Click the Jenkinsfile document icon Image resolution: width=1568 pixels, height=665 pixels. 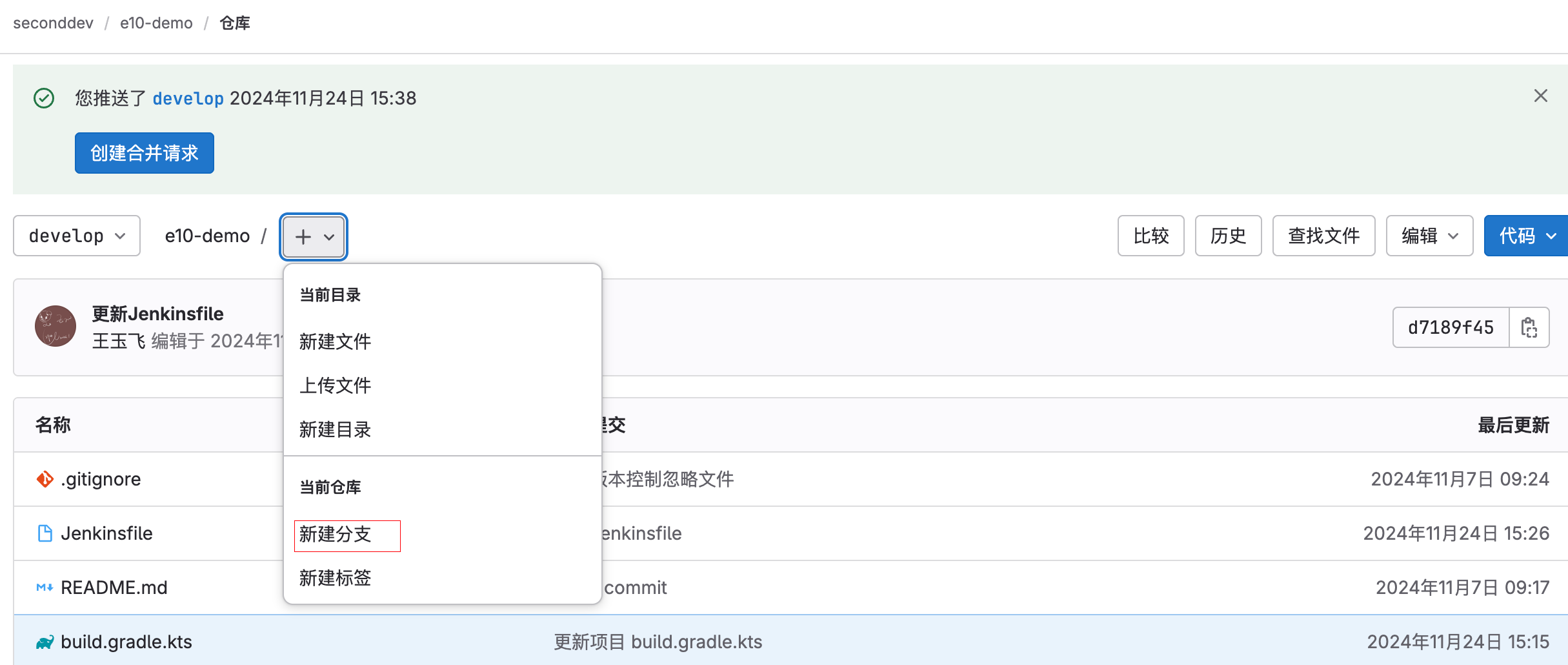(x=45, y=533)
